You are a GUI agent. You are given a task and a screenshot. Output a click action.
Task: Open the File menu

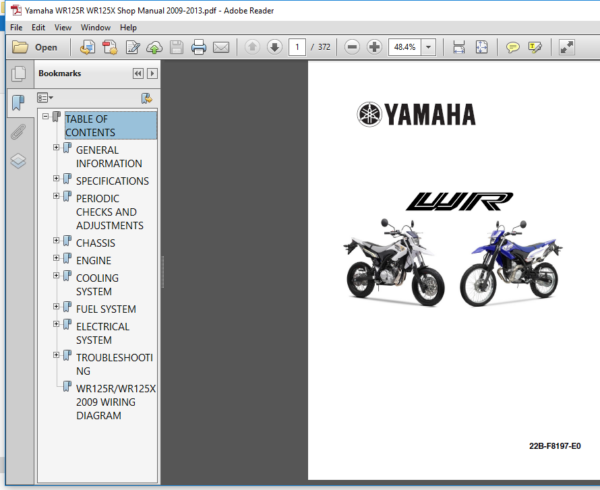(x=16, y=28)
